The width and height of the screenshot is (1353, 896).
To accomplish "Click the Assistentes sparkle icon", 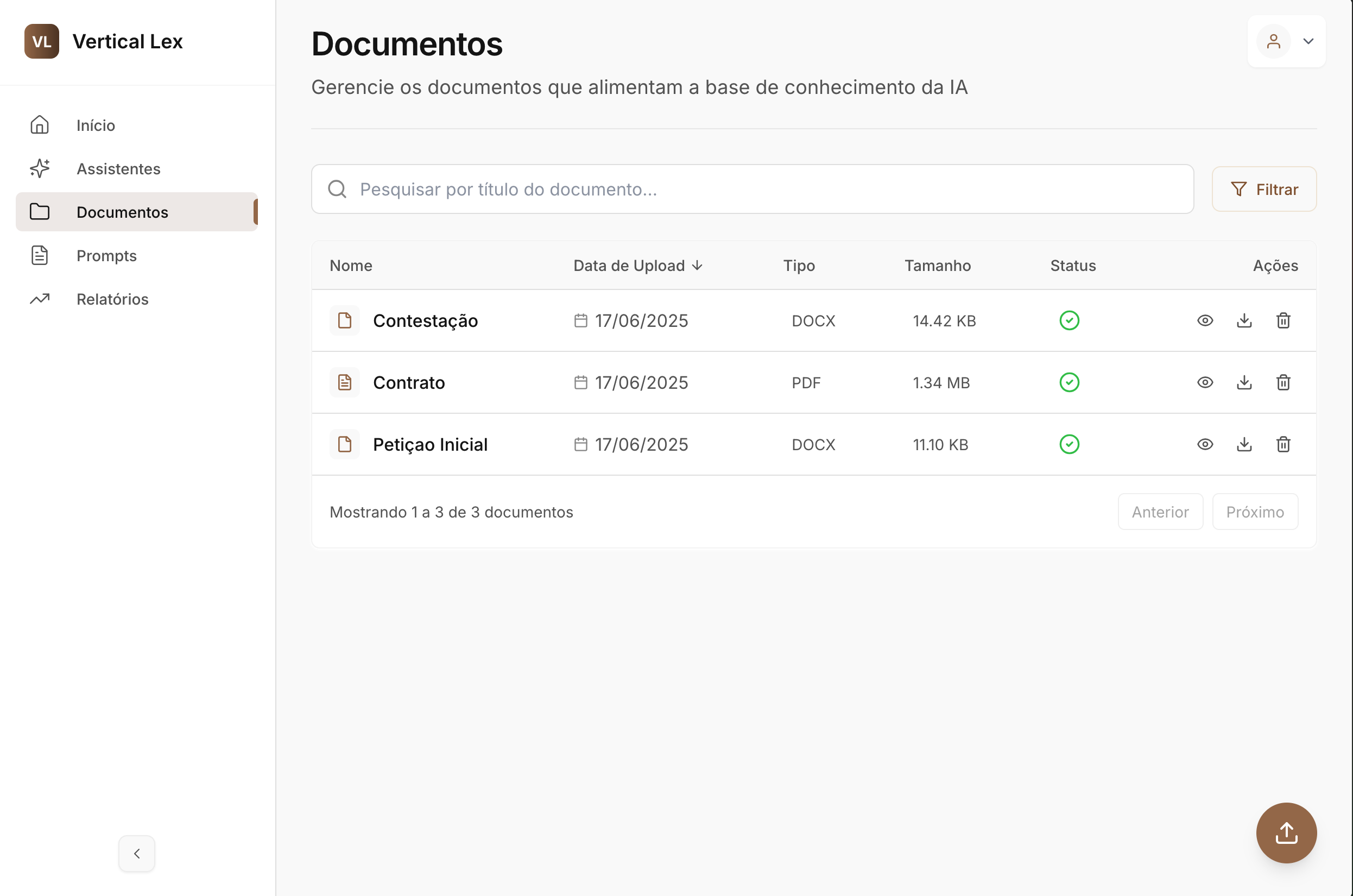I will tap(40, 168).
